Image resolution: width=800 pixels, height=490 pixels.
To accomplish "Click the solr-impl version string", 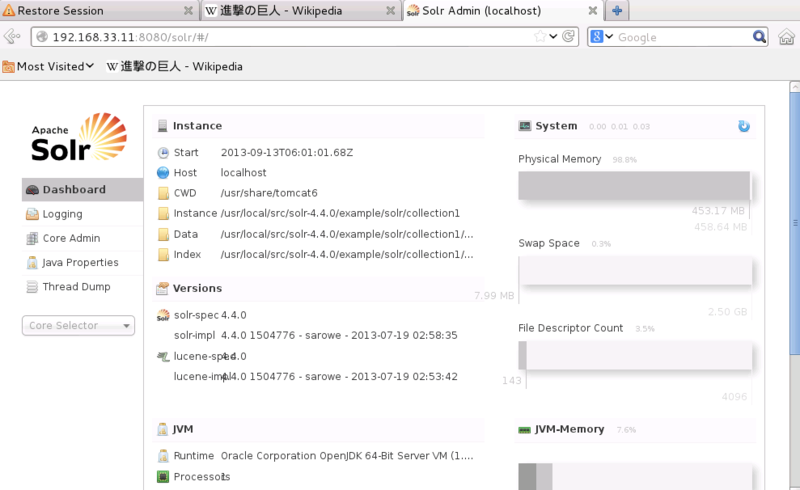I will tap(339, 335).
